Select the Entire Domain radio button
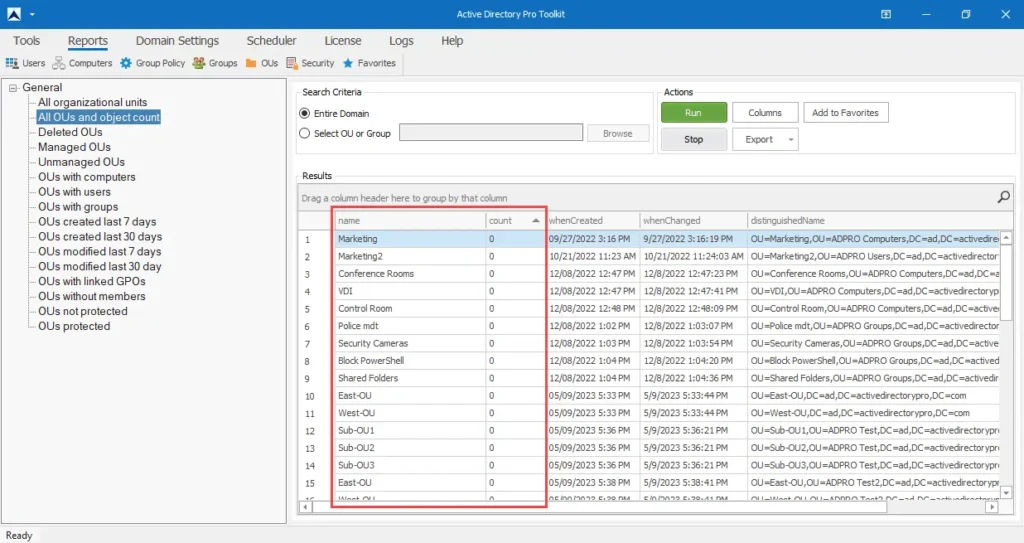Screen dimensions: 1024x543 pyautogui.click(x=304, y=113)
